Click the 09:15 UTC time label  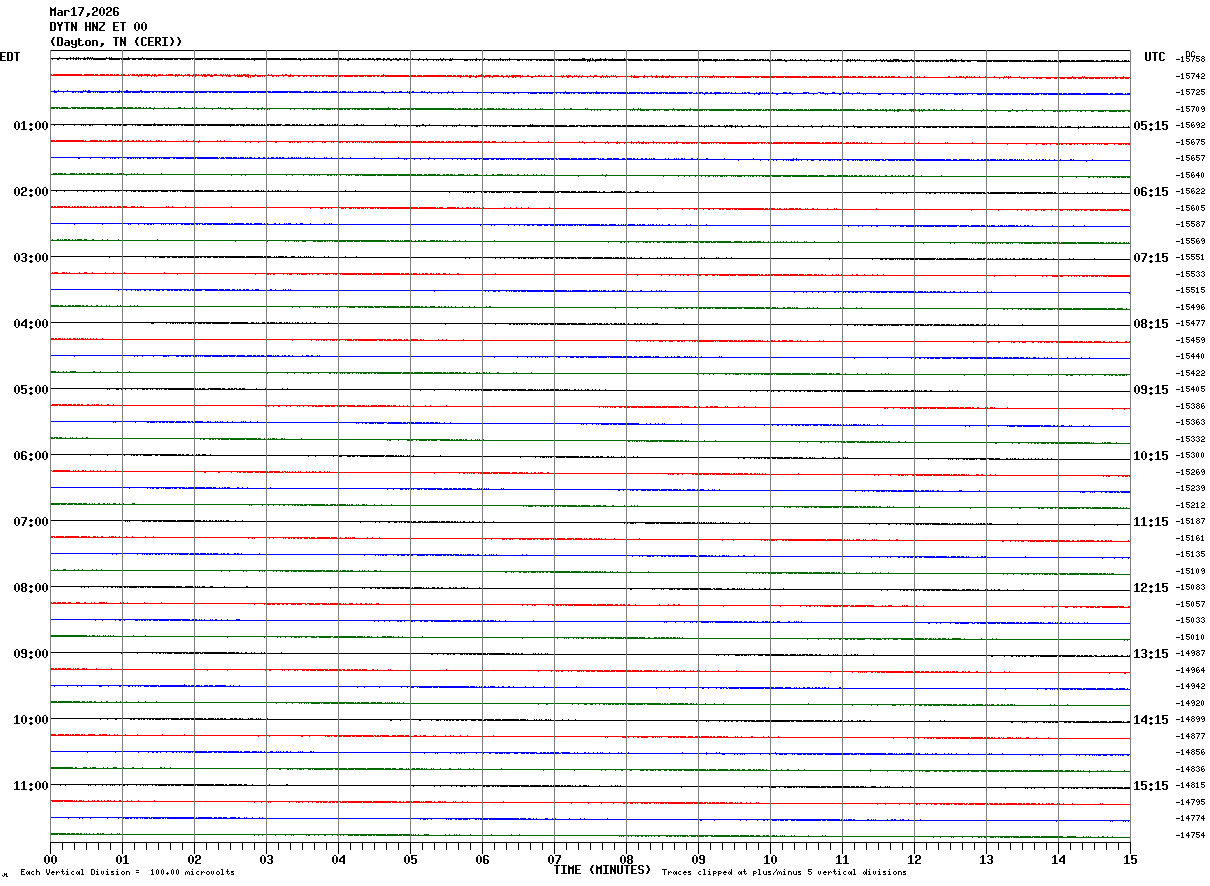coord(1151,390)
